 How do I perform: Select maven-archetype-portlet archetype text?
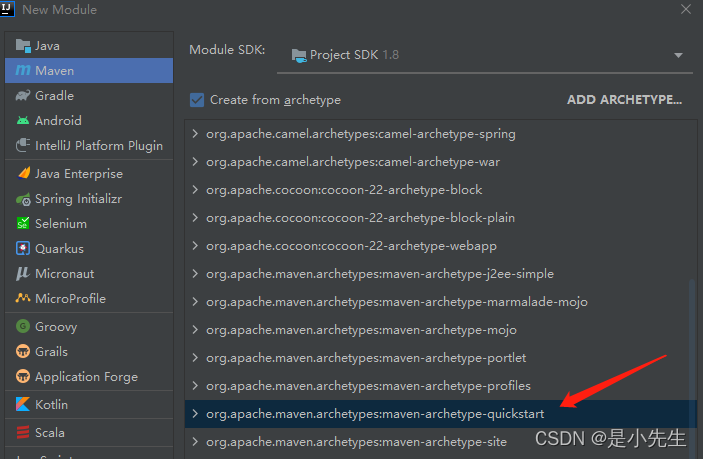[x=366, y=358]
